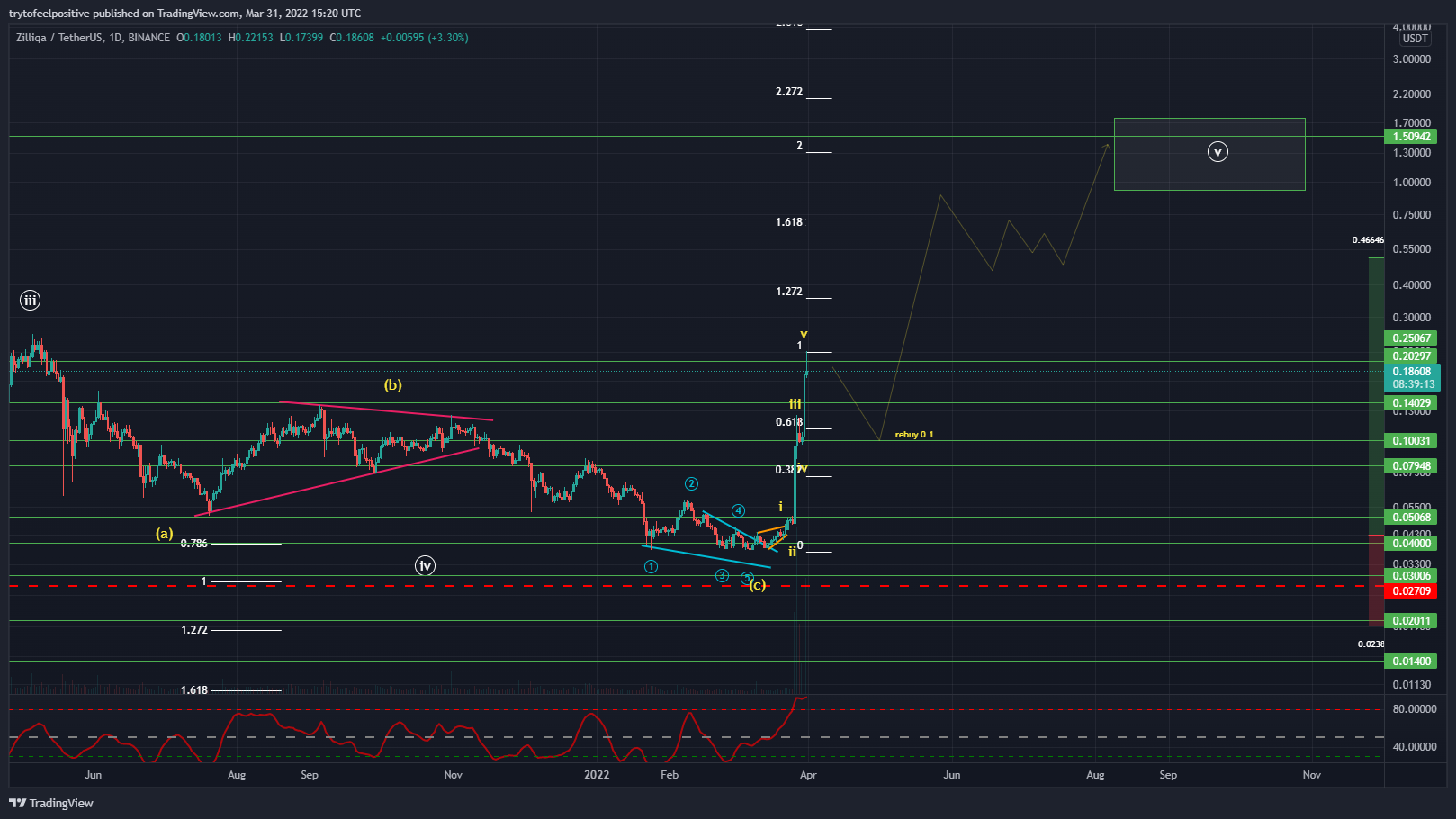Select the 0.04000 price level label
Screen dimensions: 1456x819
click(x=1410, y=544)
